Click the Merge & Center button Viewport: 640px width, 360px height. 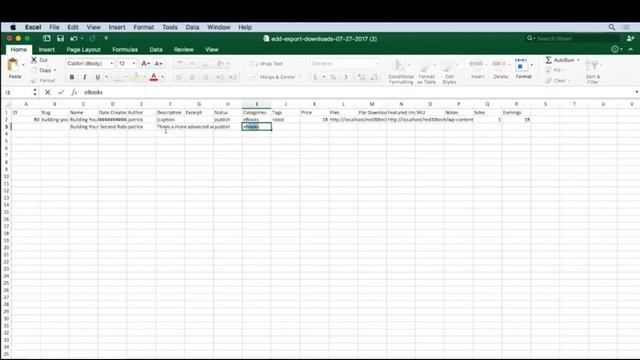pyautogui.click(x=273, y=77)
